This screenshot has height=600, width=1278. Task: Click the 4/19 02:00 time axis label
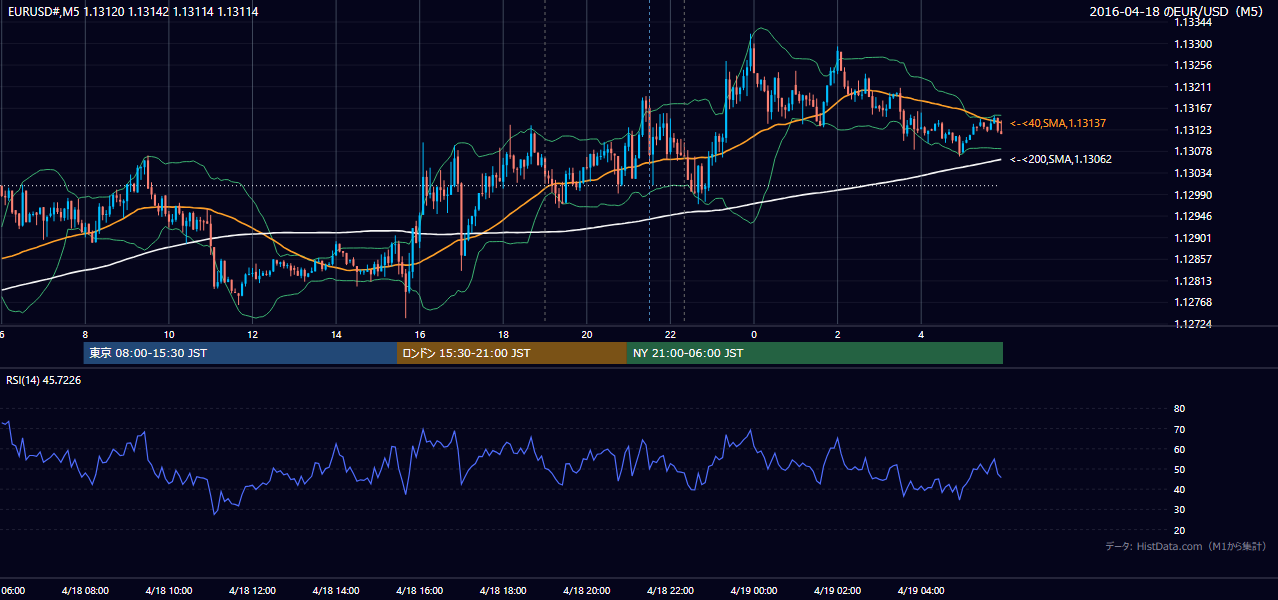click(x=837, y=591)
